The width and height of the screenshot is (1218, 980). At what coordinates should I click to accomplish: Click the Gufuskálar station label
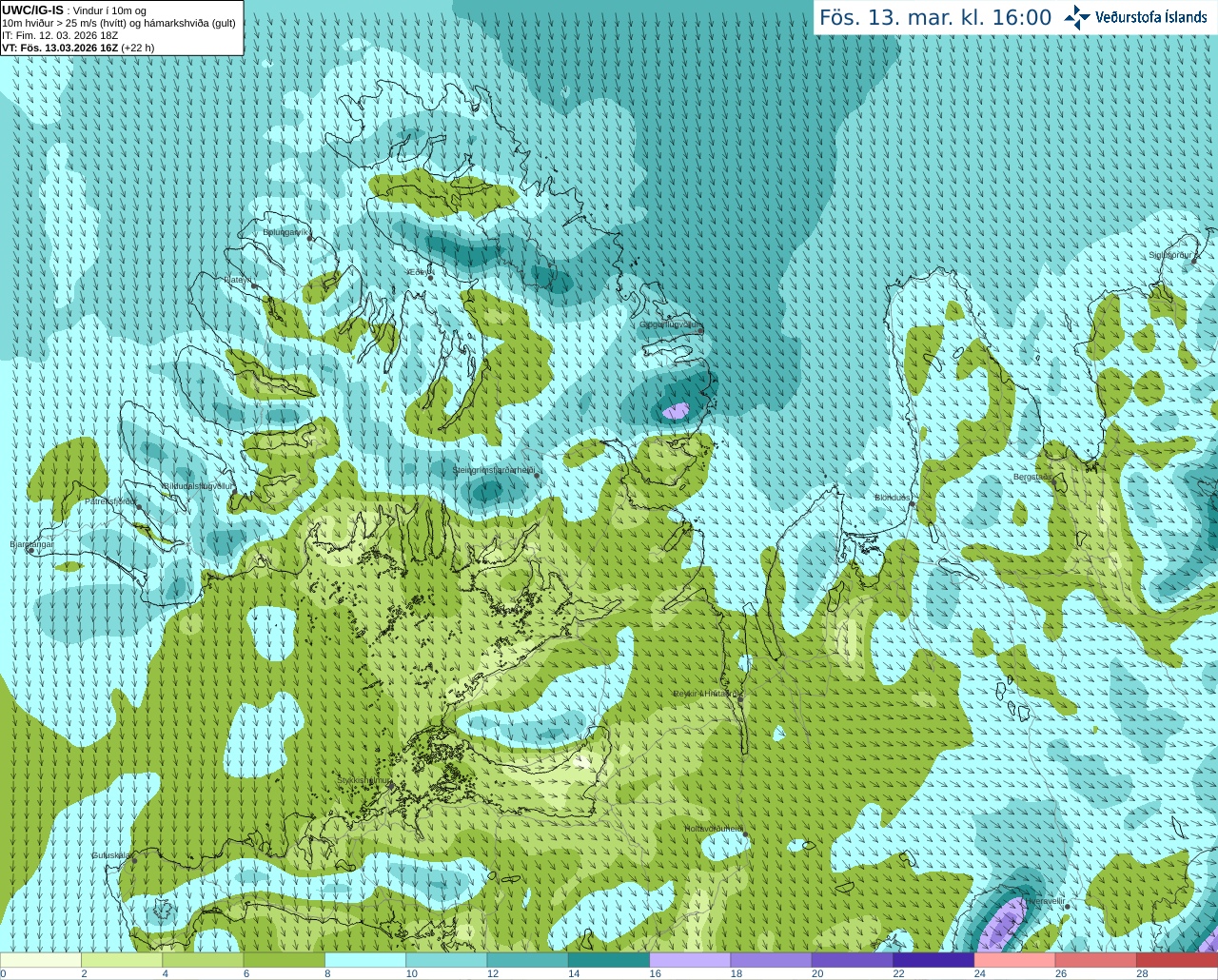[111, 855]
